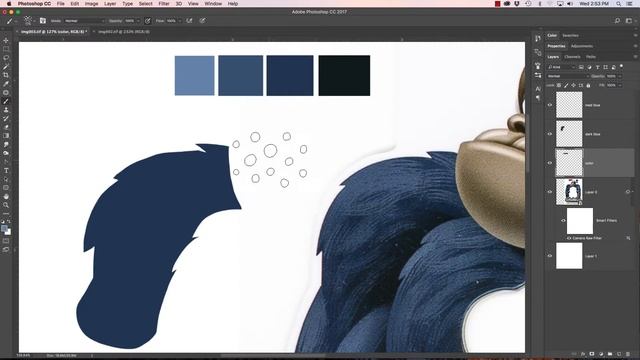This screenshot has height=360, width=640.
Task: Click the new group folder icon
Action: pos(610,354)
